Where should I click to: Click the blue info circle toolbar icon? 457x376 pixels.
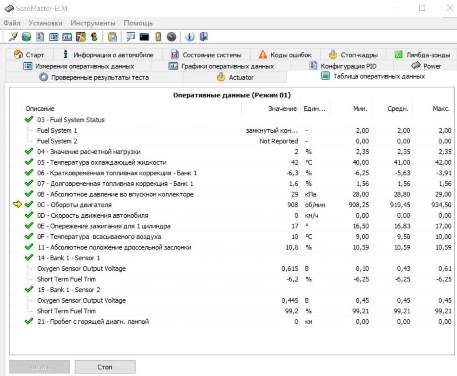tap(190, 37)
